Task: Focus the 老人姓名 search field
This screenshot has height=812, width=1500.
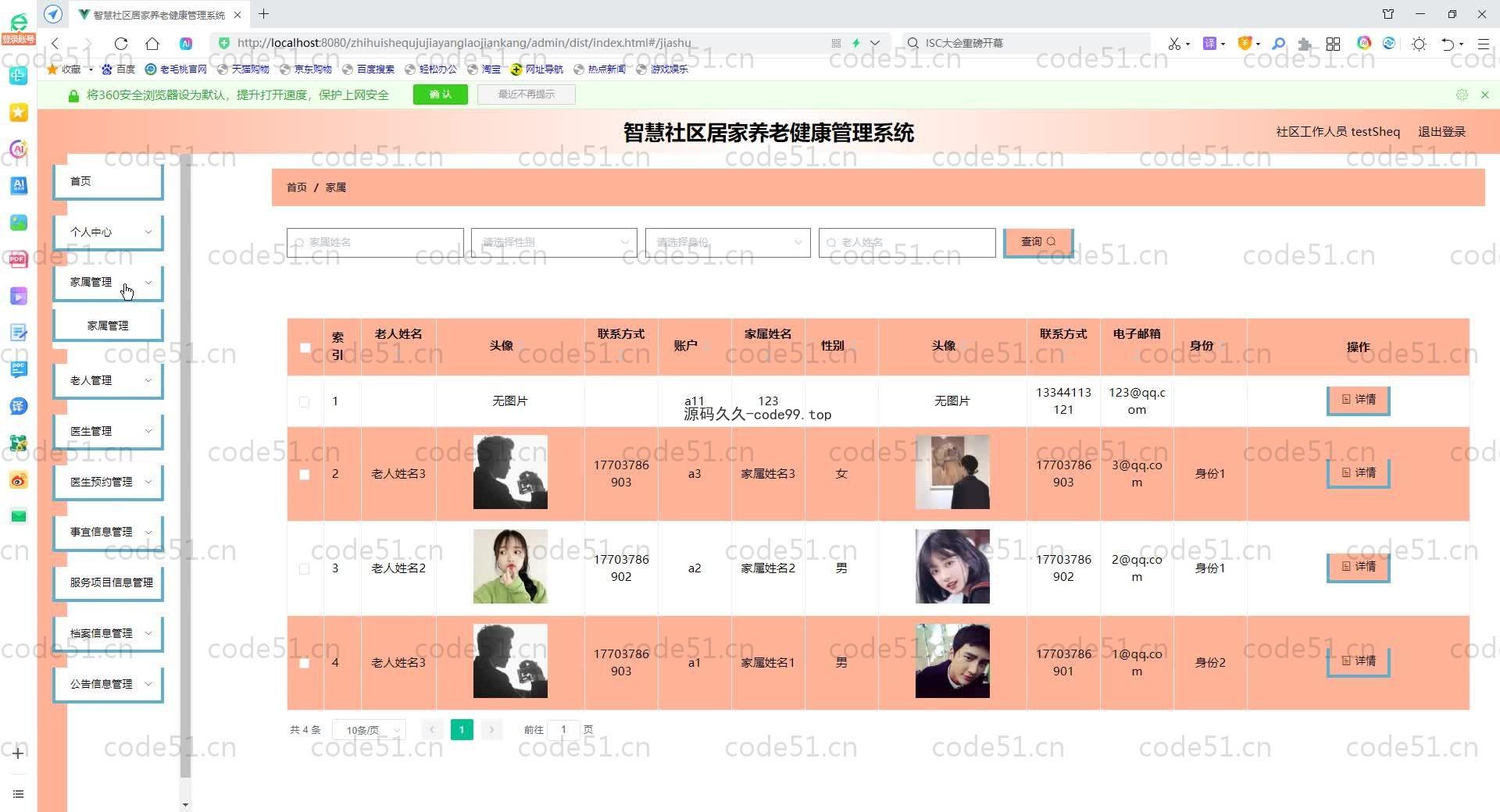Action: [x=907, y=242]
